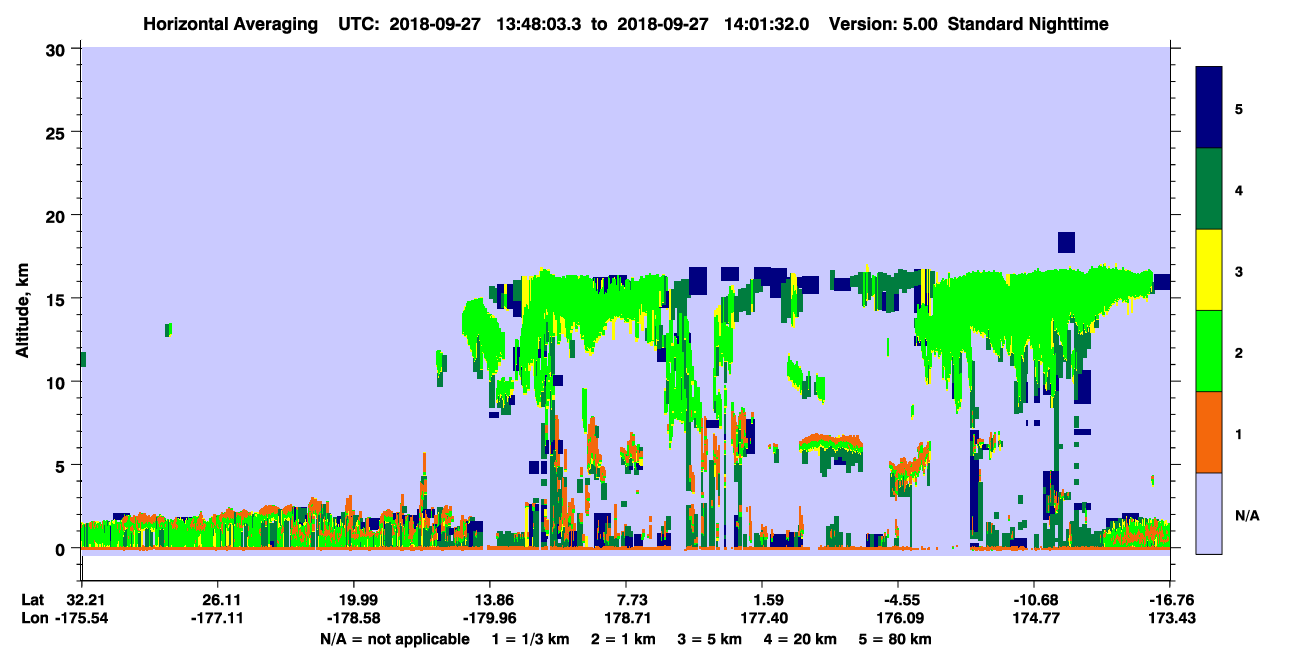Click legend entry '5 = 80 km'

click(897, 639)
